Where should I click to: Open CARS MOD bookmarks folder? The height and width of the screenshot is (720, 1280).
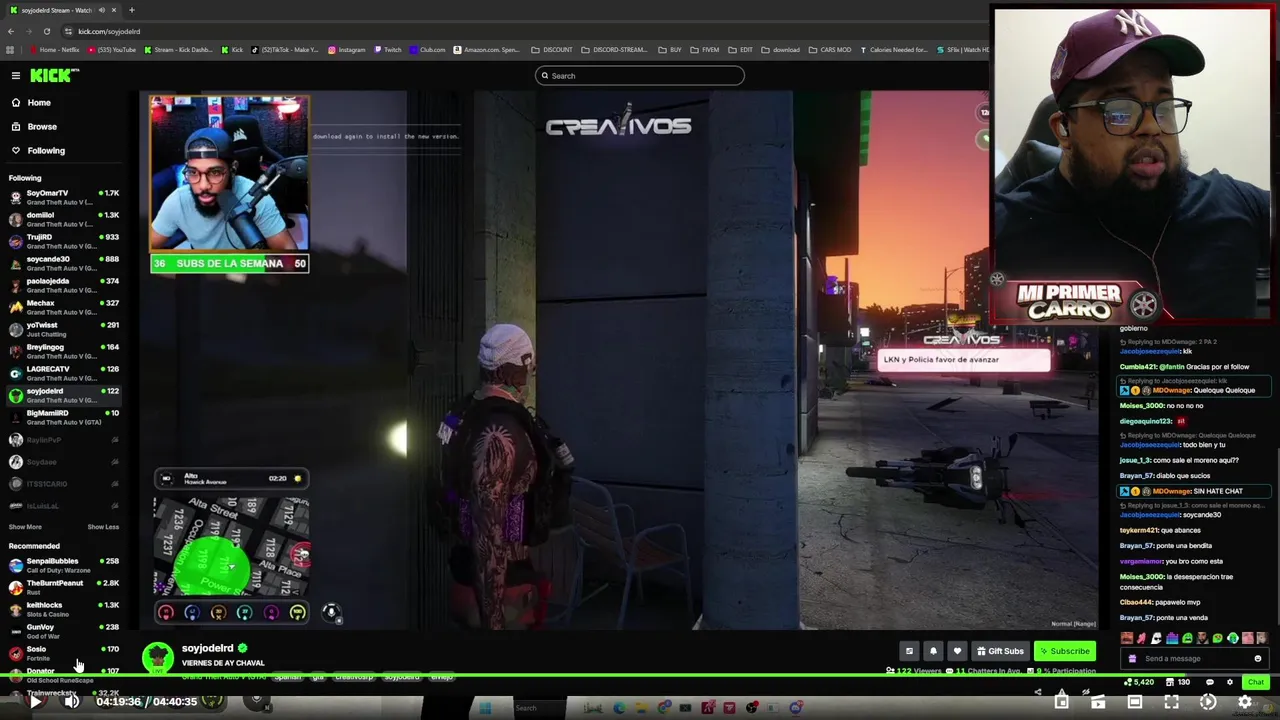point(830,50)
